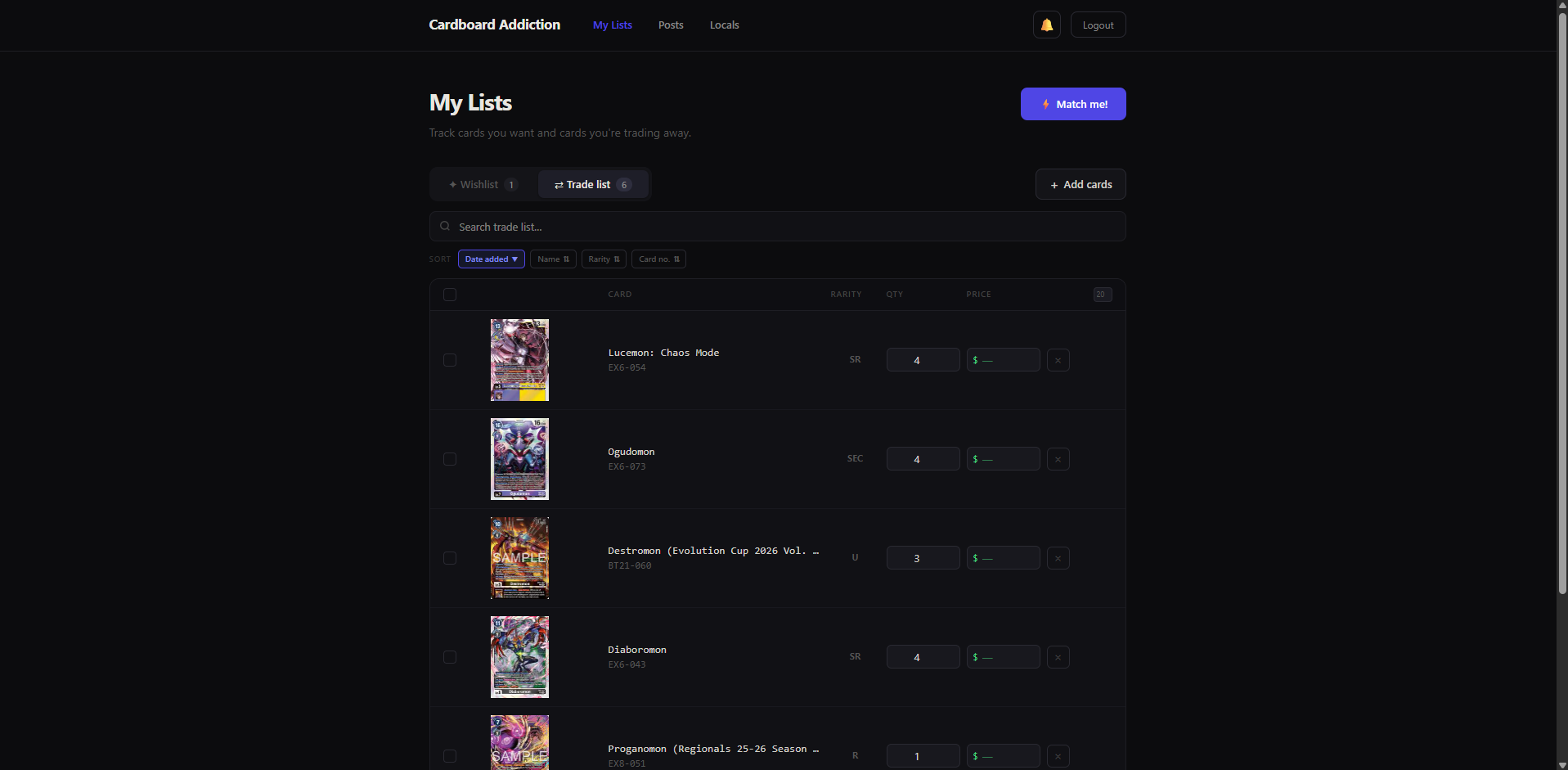Click the Add cards button
Image resolution: width=1568 pixels, height=770 pixels.
pos(1081,184)
